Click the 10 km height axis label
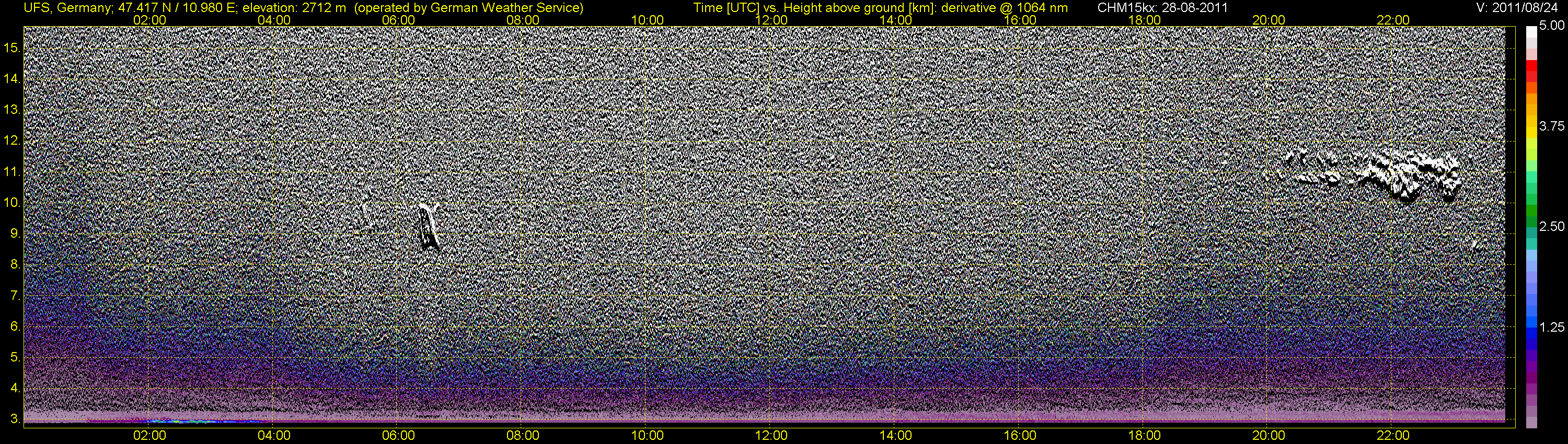1568x444 pixels. (11, 203)
